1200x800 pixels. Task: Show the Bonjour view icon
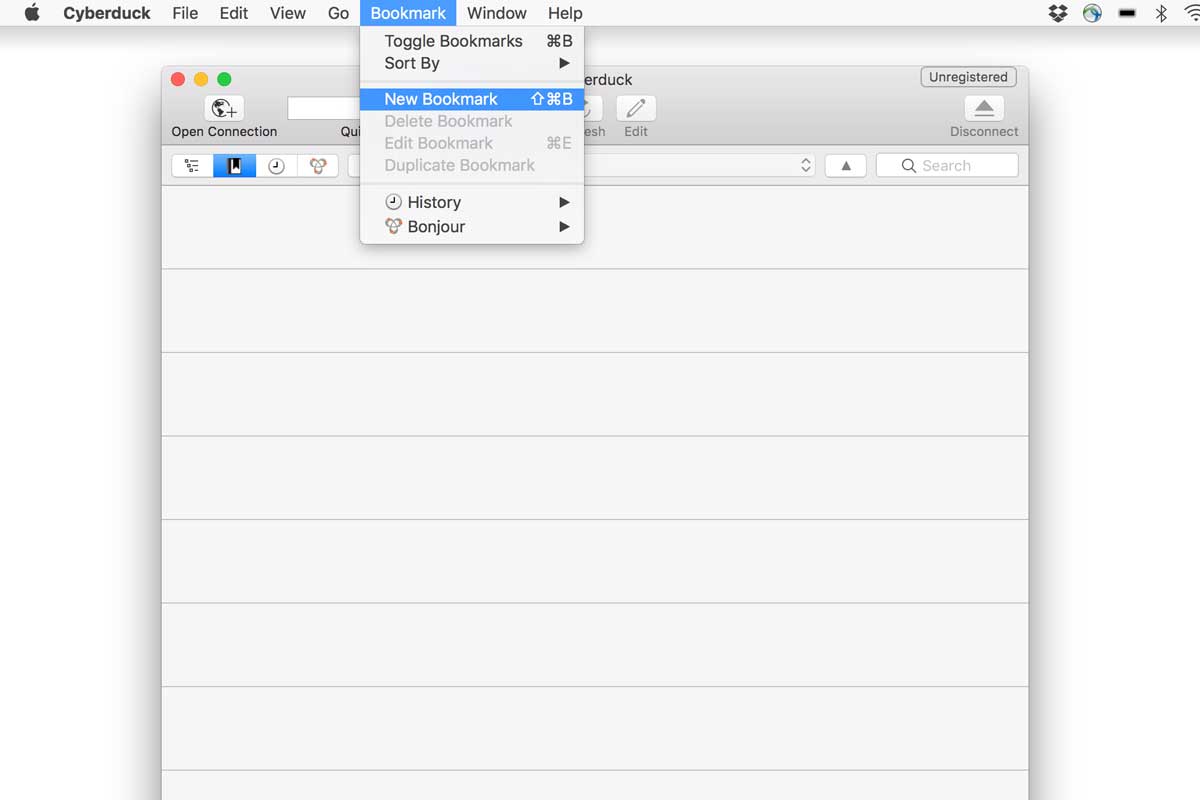coord(318,166)
